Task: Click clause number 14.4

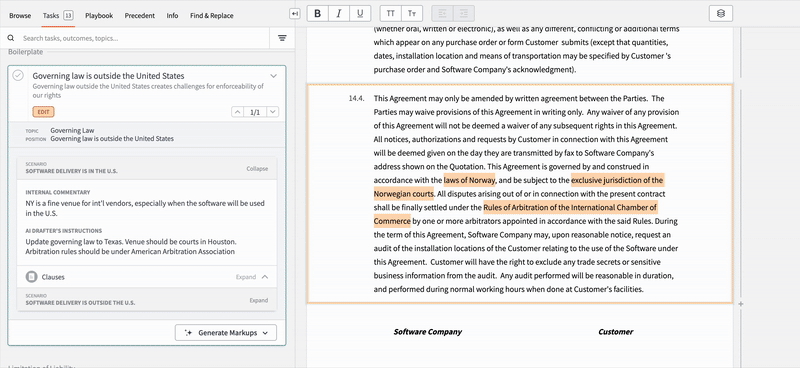Action: [x=357, y=99]
